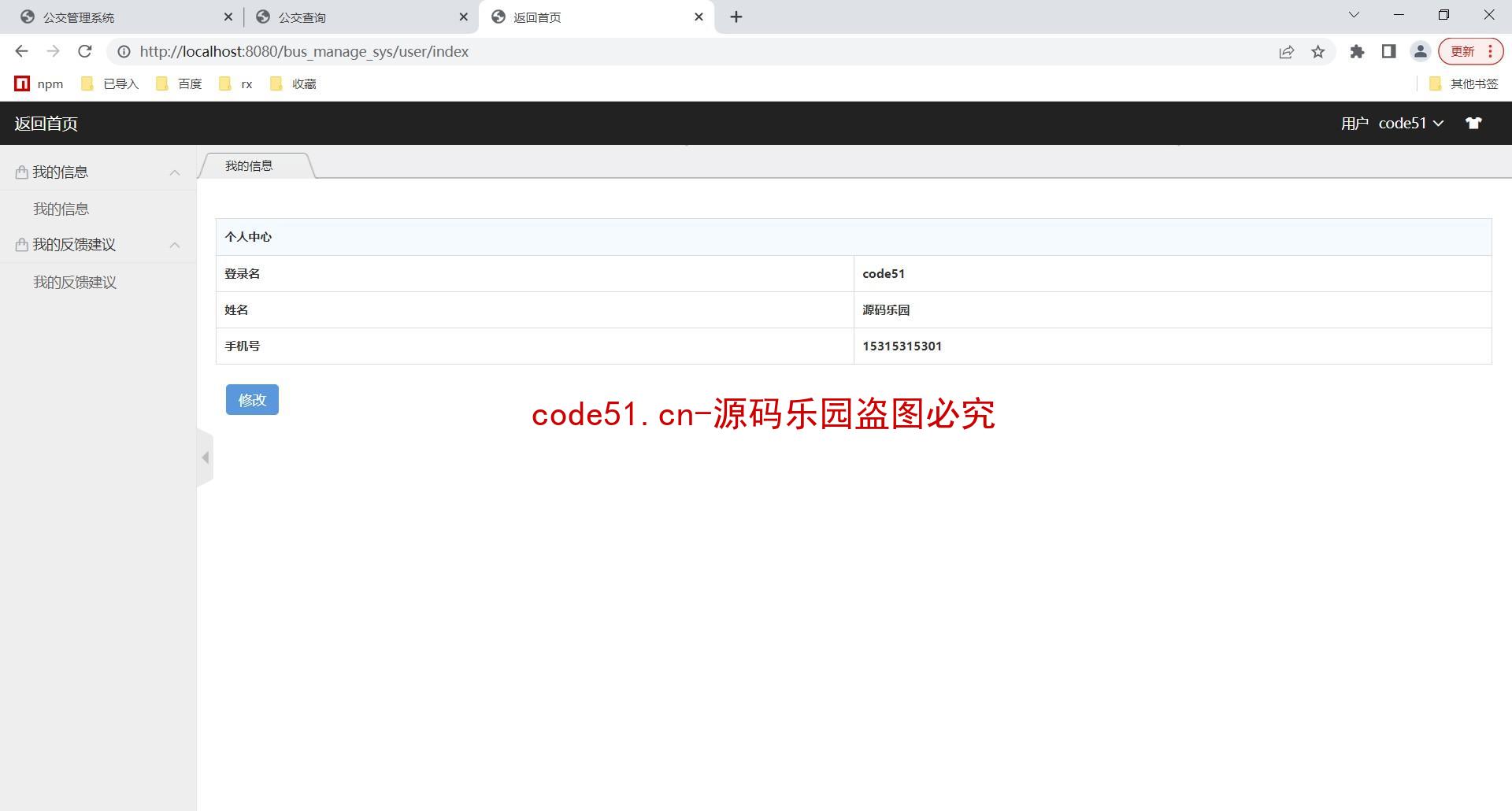Click the 修改 button

click(x=252, y=400)
